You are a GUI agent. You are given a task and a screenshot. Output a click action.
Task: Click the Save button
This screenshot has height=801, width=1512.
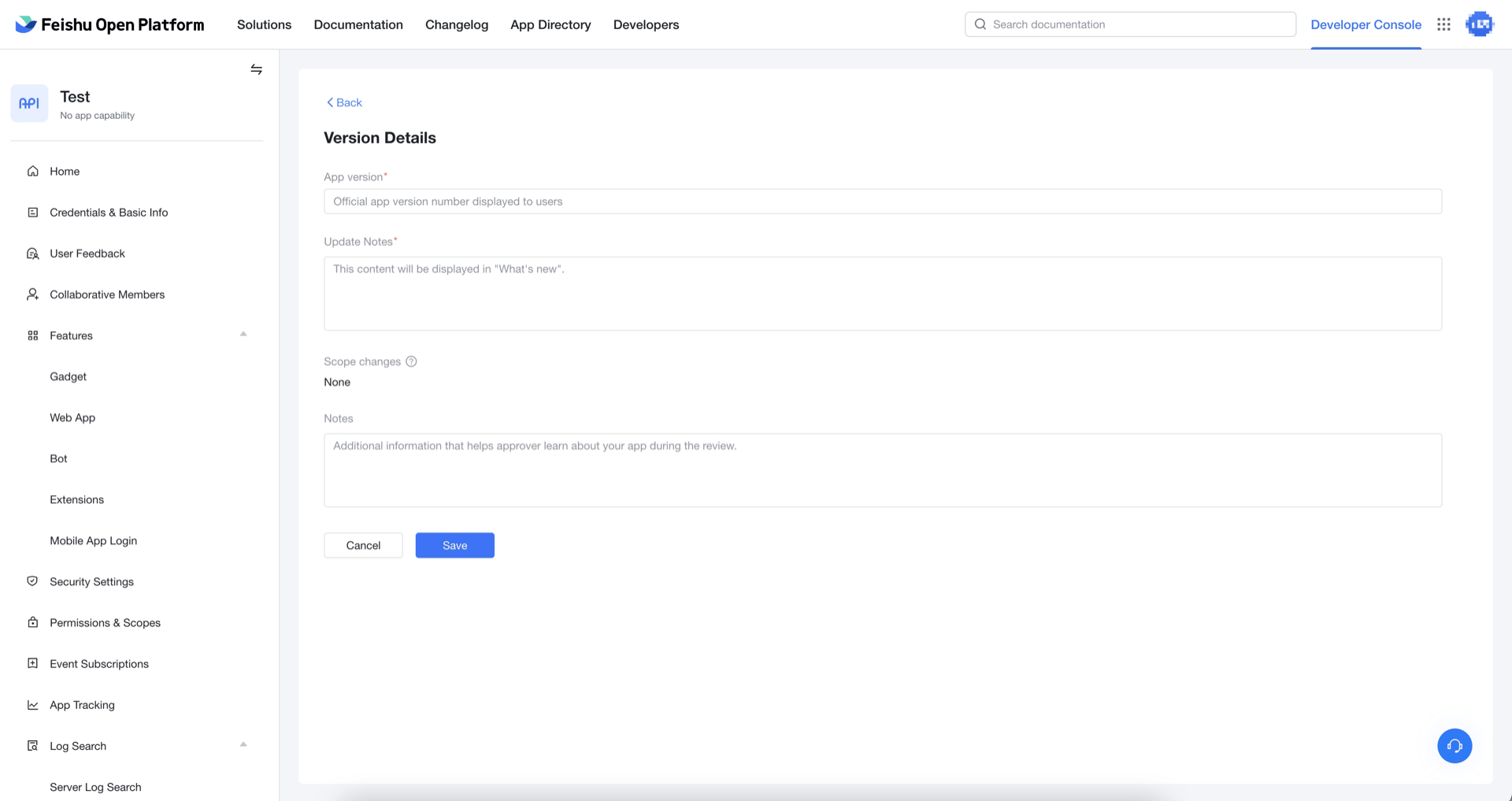click(454, 545)
